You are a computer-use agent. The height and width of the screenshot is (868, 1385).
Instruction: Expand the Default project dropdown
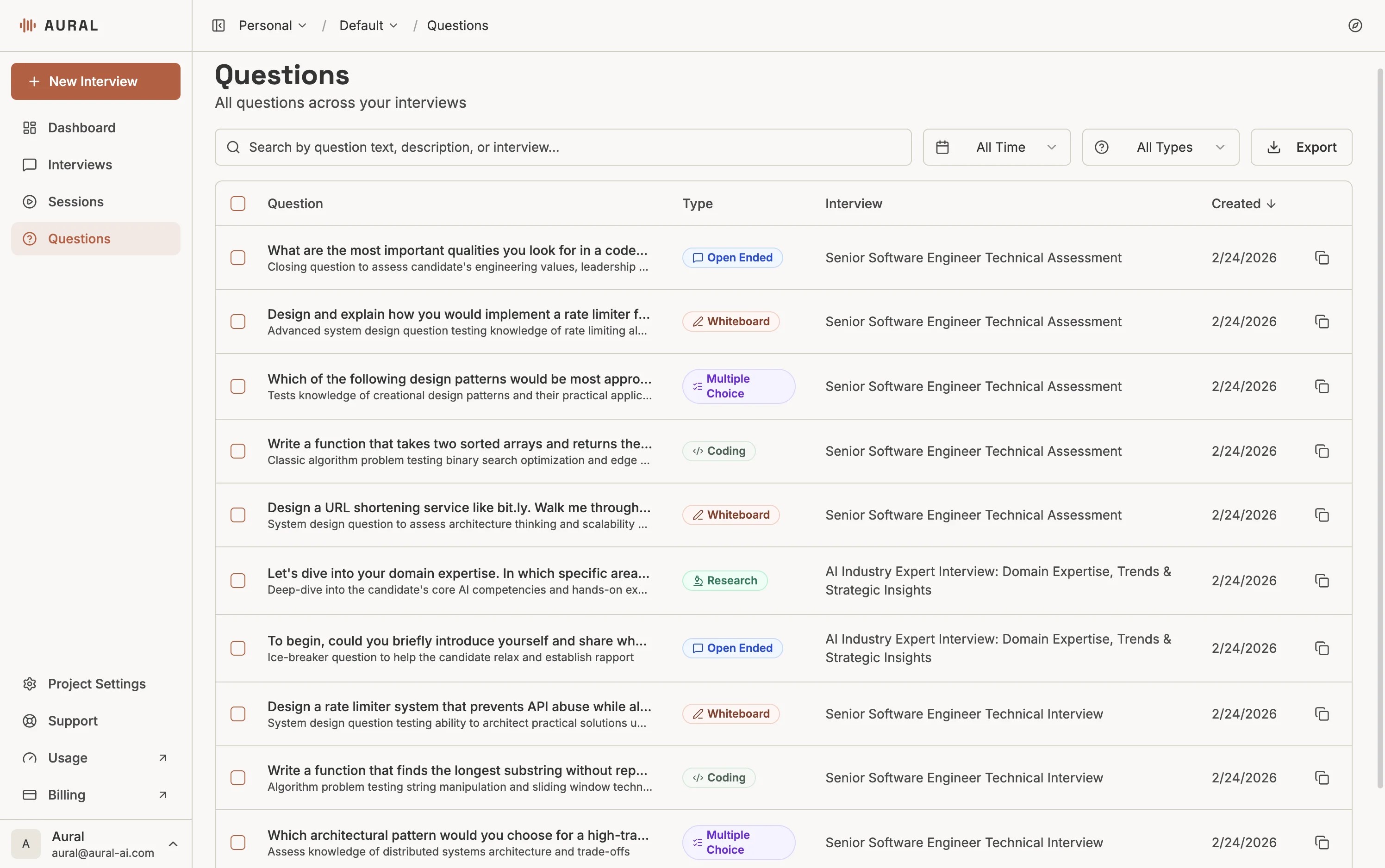[x=368, y=25]
